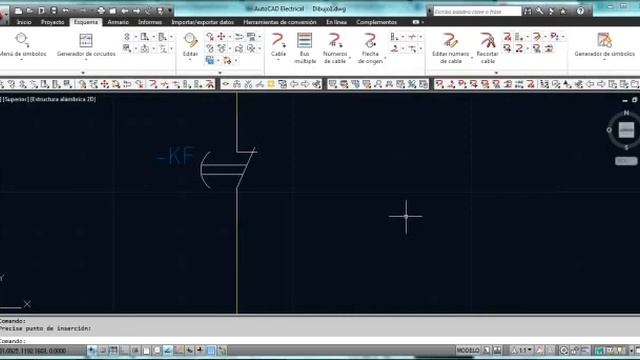This screenshot has height=360, width=640.
Task: Open the Proyecto ribbon tab
Action: point(52,22)
